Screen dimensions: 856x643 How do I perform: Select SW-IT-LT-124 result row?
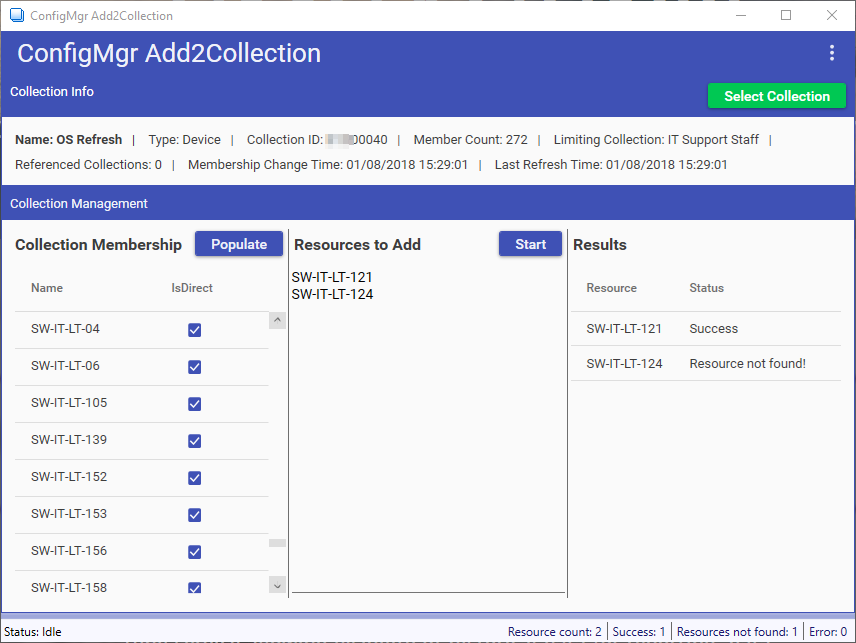pos(706,364)
